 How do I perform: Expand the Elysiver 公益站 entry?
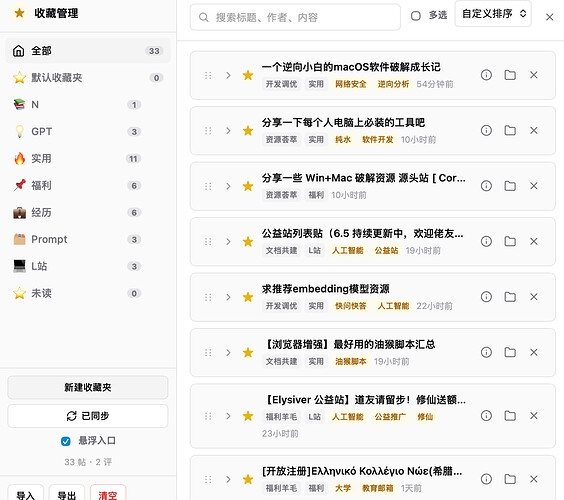tap(228, 416)
